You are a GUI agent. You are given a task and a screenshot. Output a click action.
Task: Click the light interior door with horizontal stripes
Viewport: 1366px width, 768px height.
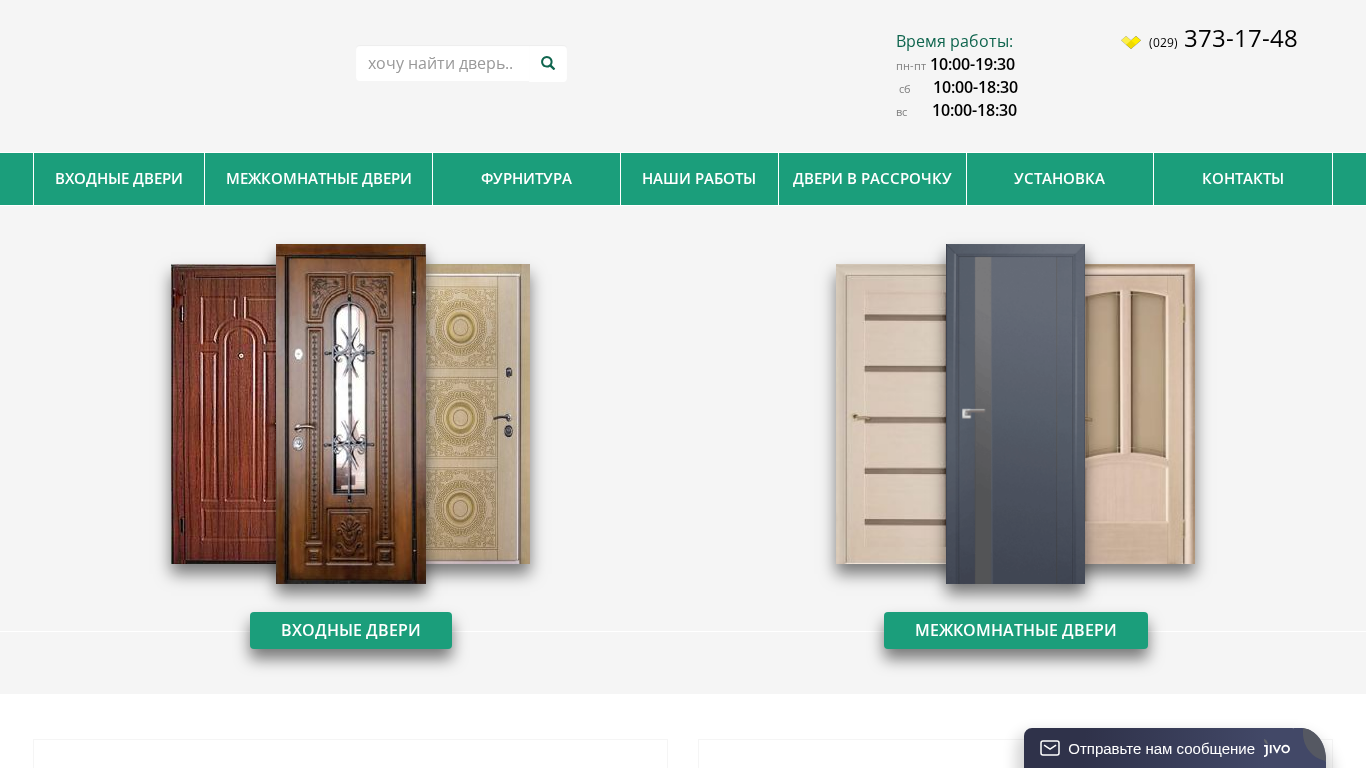click(x=891, y=414)
